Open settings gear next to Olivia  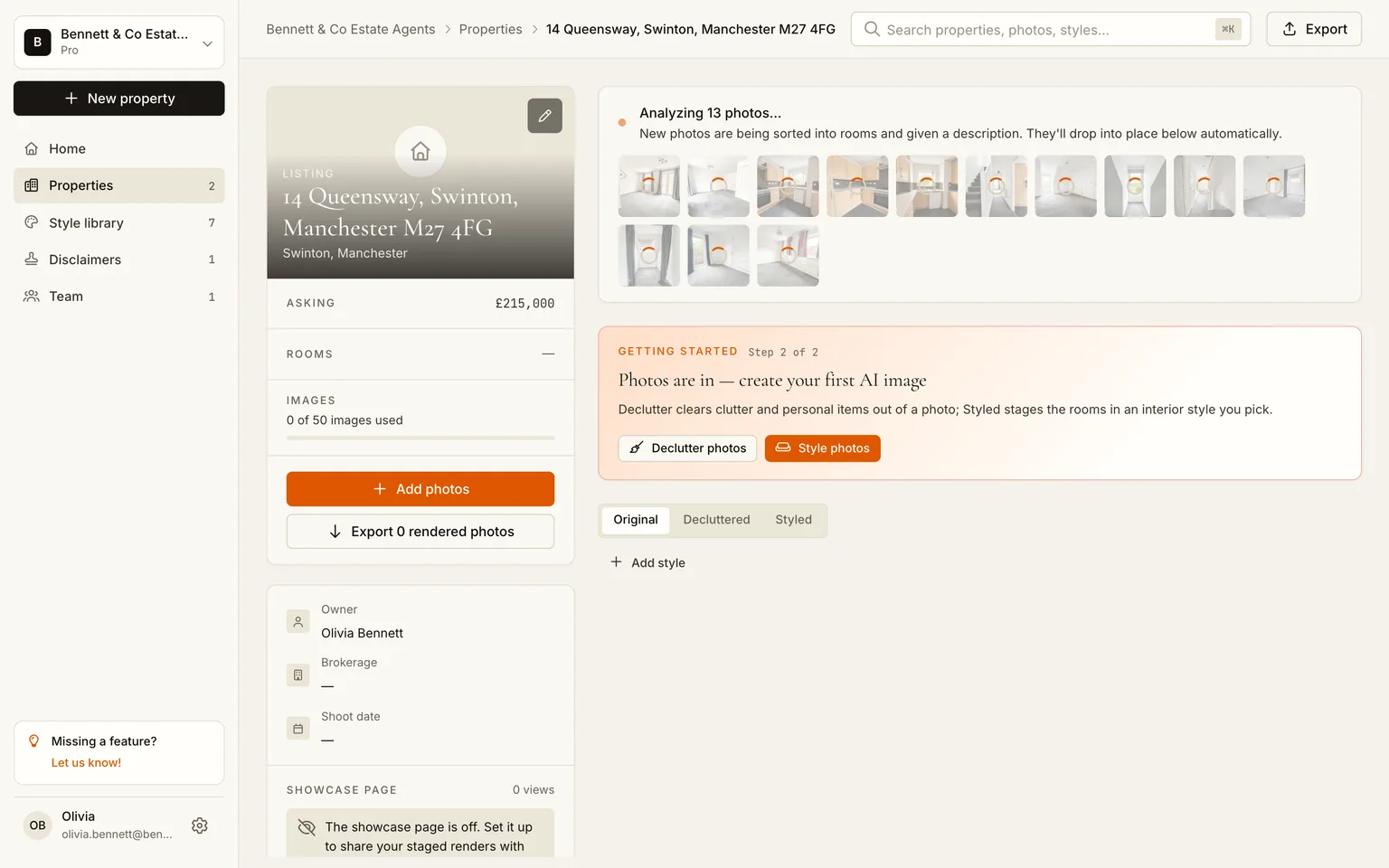(x=200, y=826)
